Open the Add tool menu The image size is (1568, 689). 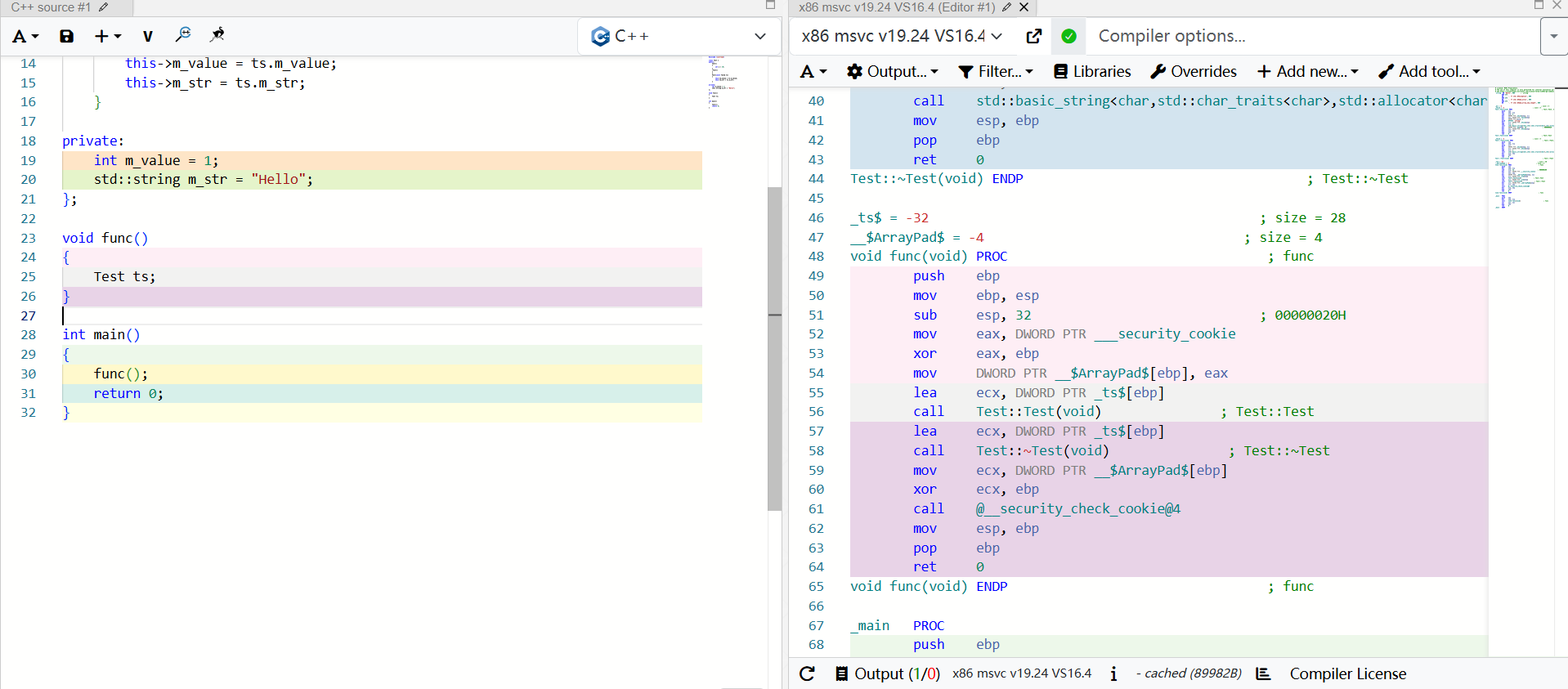[x=1429, y=72]
